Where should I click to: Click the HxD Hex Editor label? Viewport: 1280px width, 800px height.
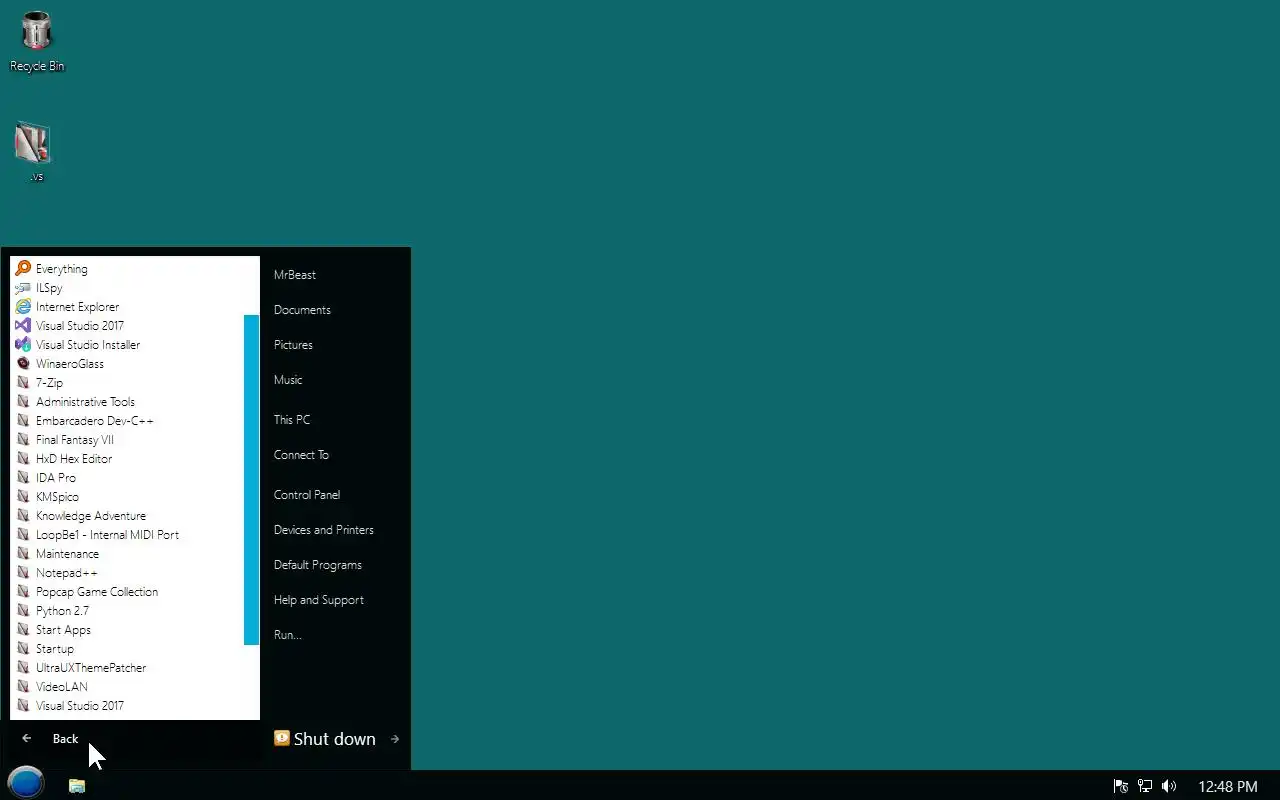click(x=74, y=458)
